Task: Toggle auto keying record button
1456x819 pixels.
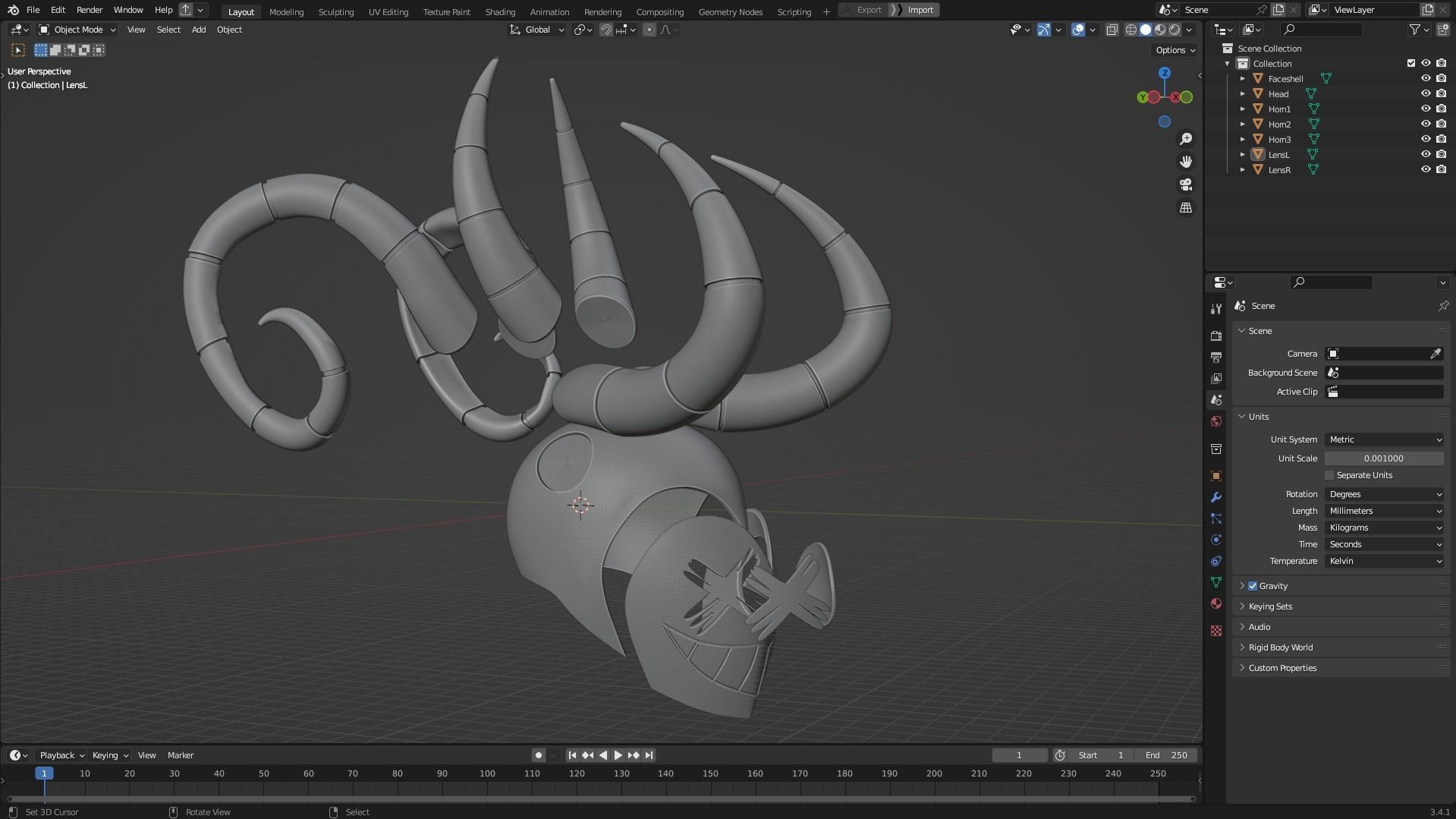Action: click(538, 755)
